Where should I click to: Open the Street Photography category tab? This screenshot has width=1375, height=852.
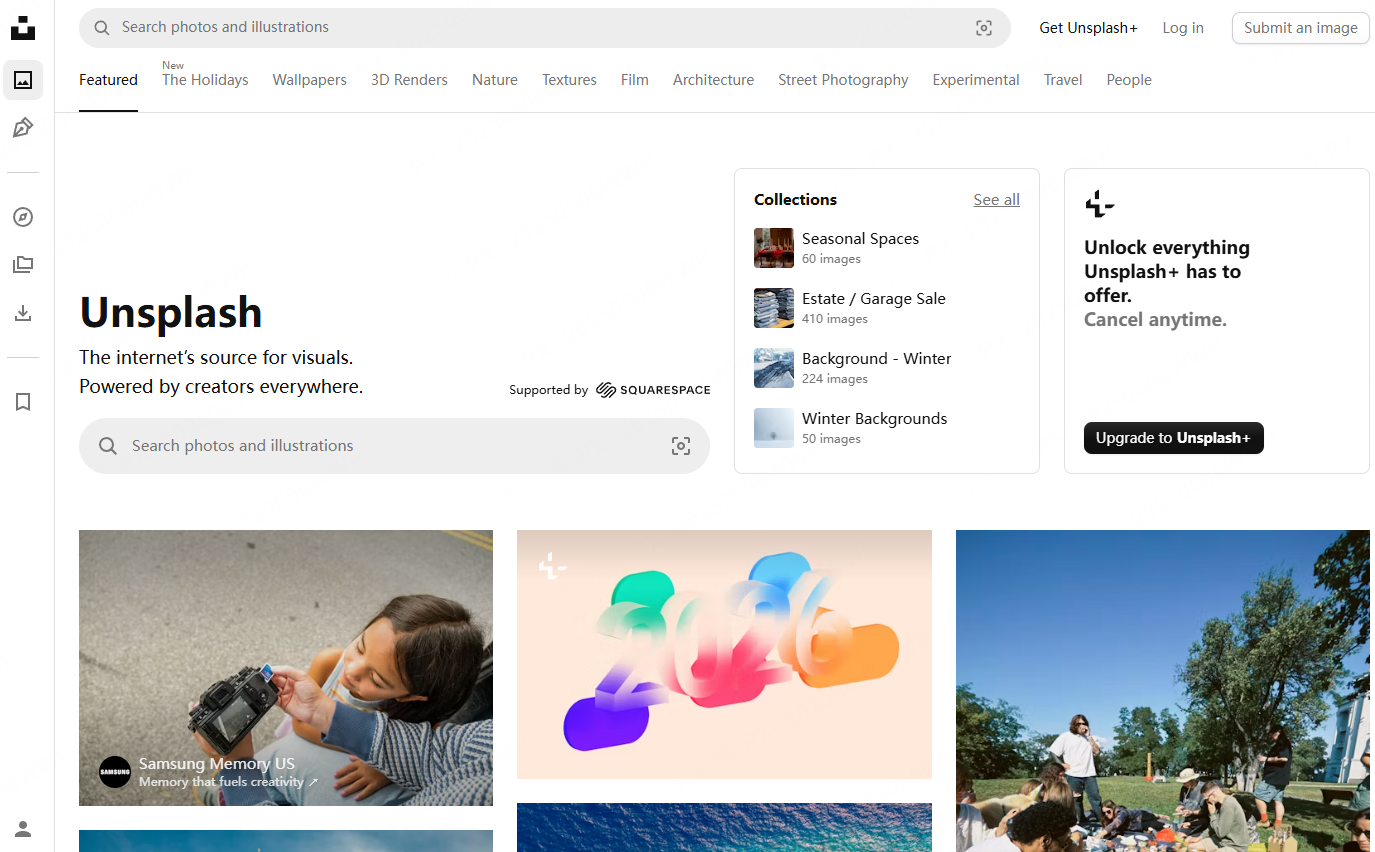click(843, 80)
